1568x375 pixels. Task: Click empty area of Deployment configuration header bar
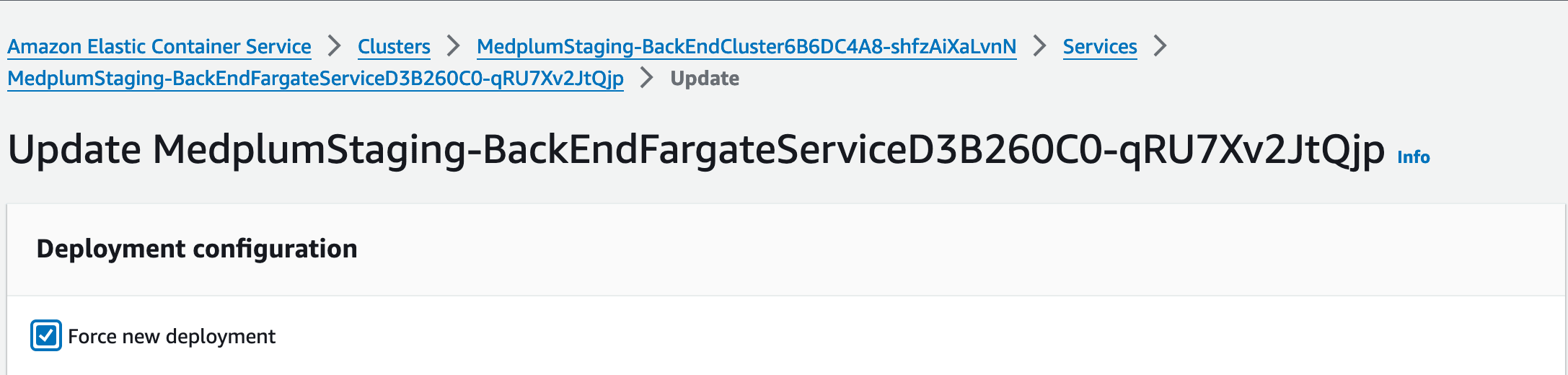(938, 250)
